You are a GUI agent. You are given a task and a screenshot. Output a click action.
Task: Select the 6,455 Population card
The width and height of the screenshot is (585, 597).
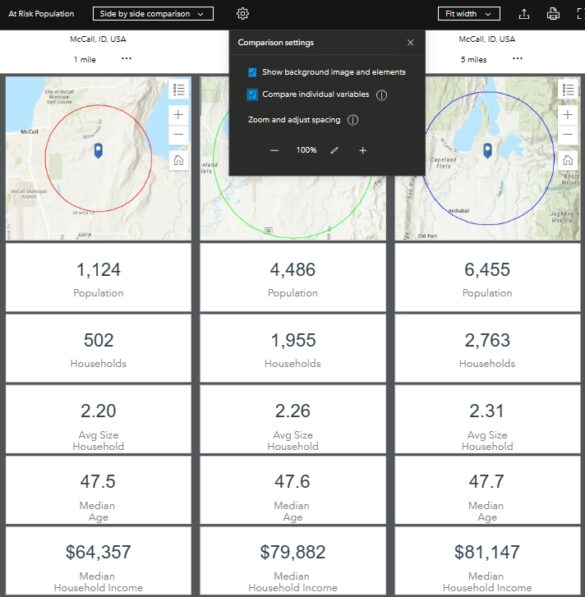488,278
